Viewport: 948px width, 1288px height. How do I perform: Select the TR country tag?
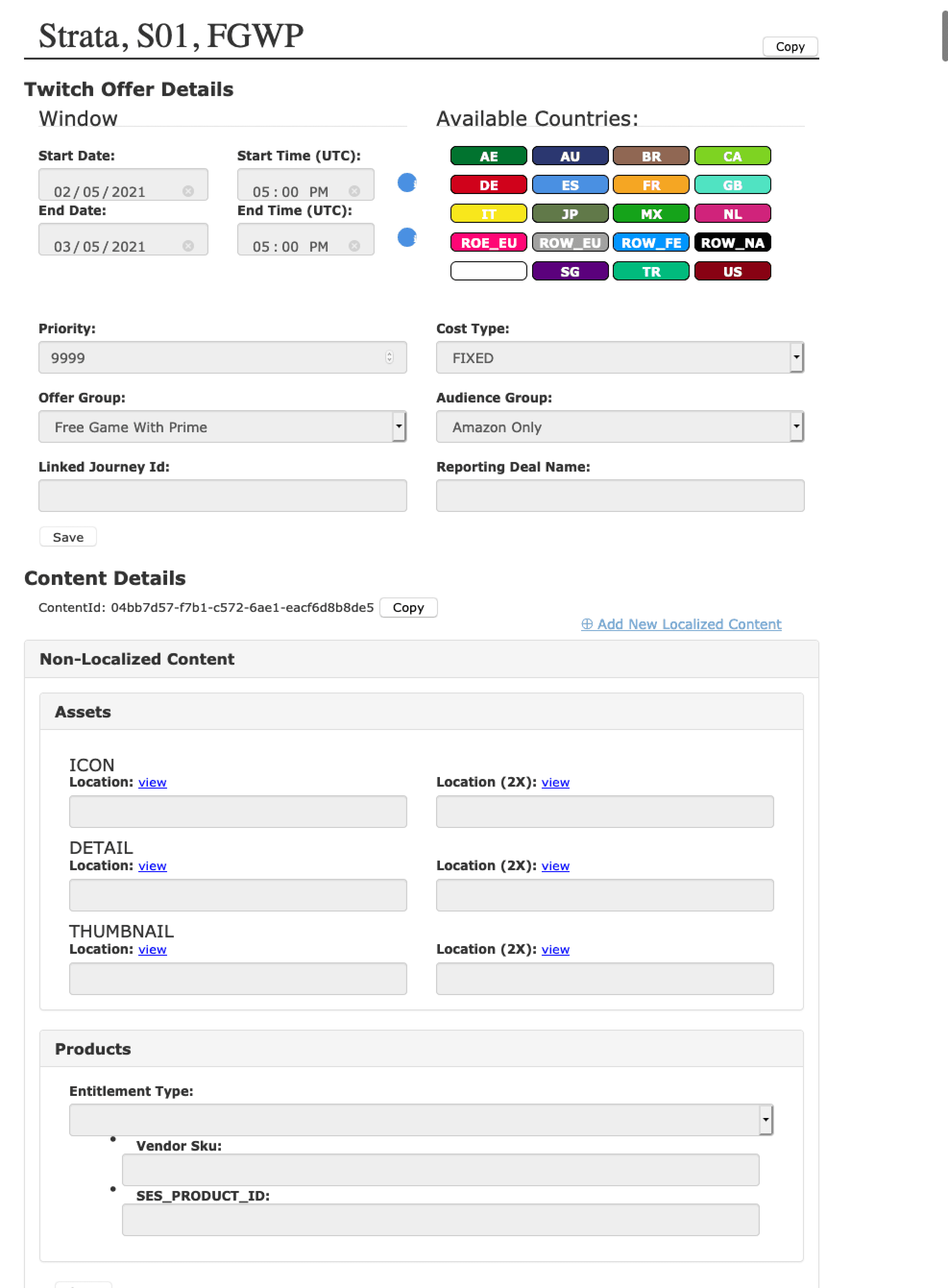tap(651, 271)
